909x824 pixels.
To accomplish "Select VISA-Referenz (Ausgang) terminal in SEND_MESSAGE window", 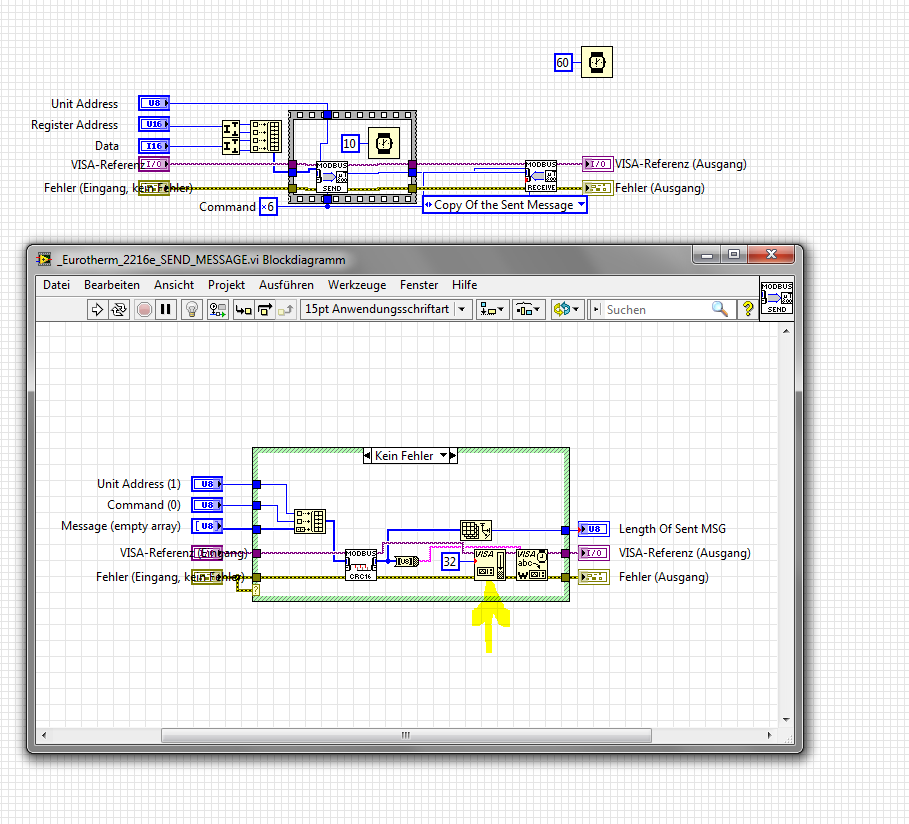I will click(x=594, y=553).
